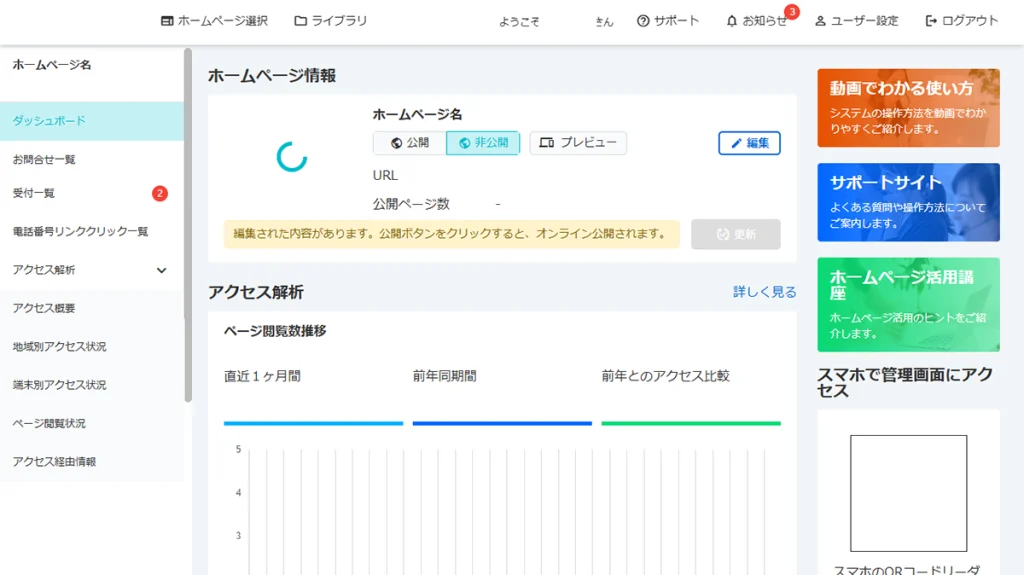The image size is (1024, 575).
Task: Open お知らせ bell notifications
Action: point(732,21)
